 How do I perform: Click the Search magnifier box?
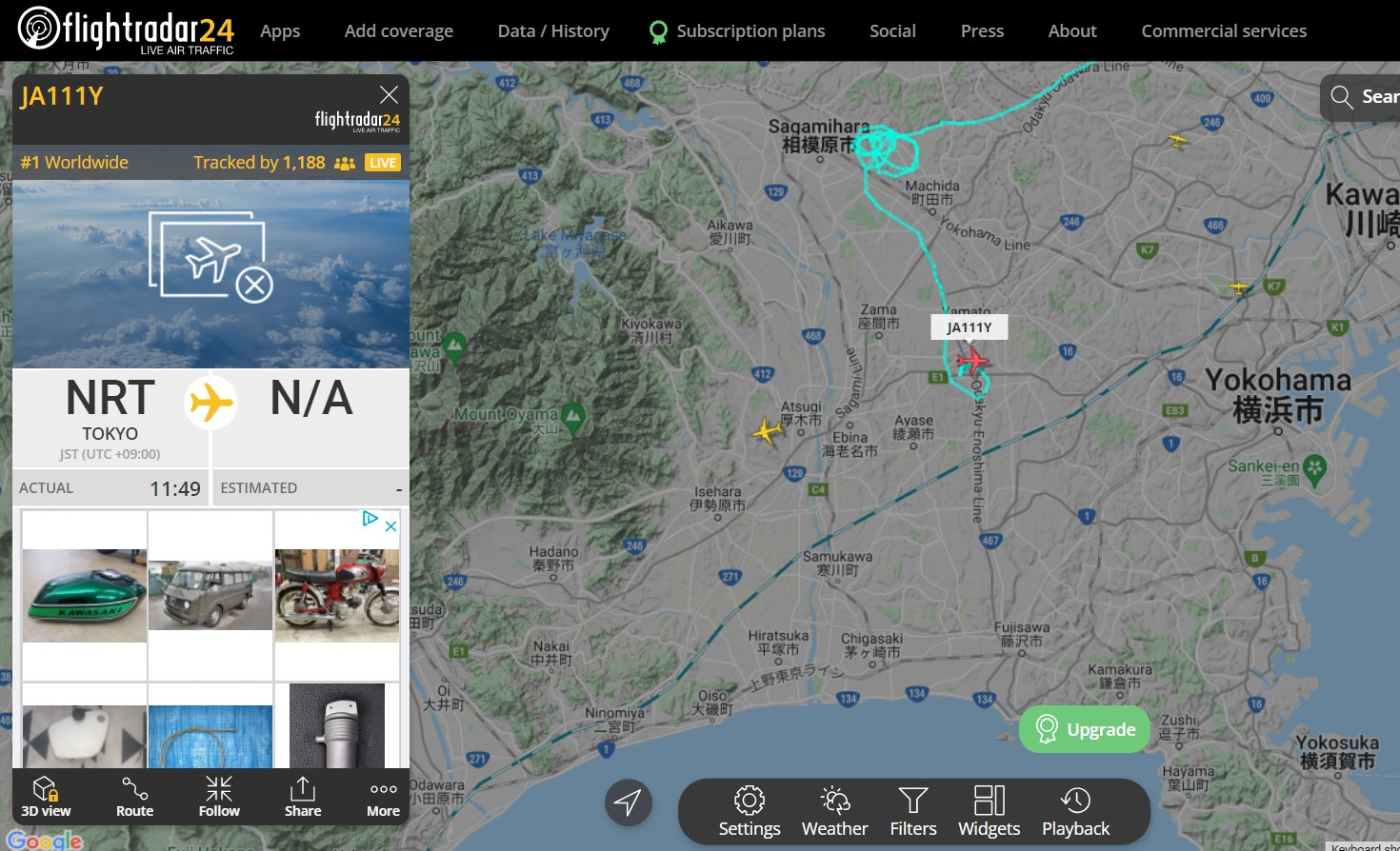click(x=1360, y=97)
